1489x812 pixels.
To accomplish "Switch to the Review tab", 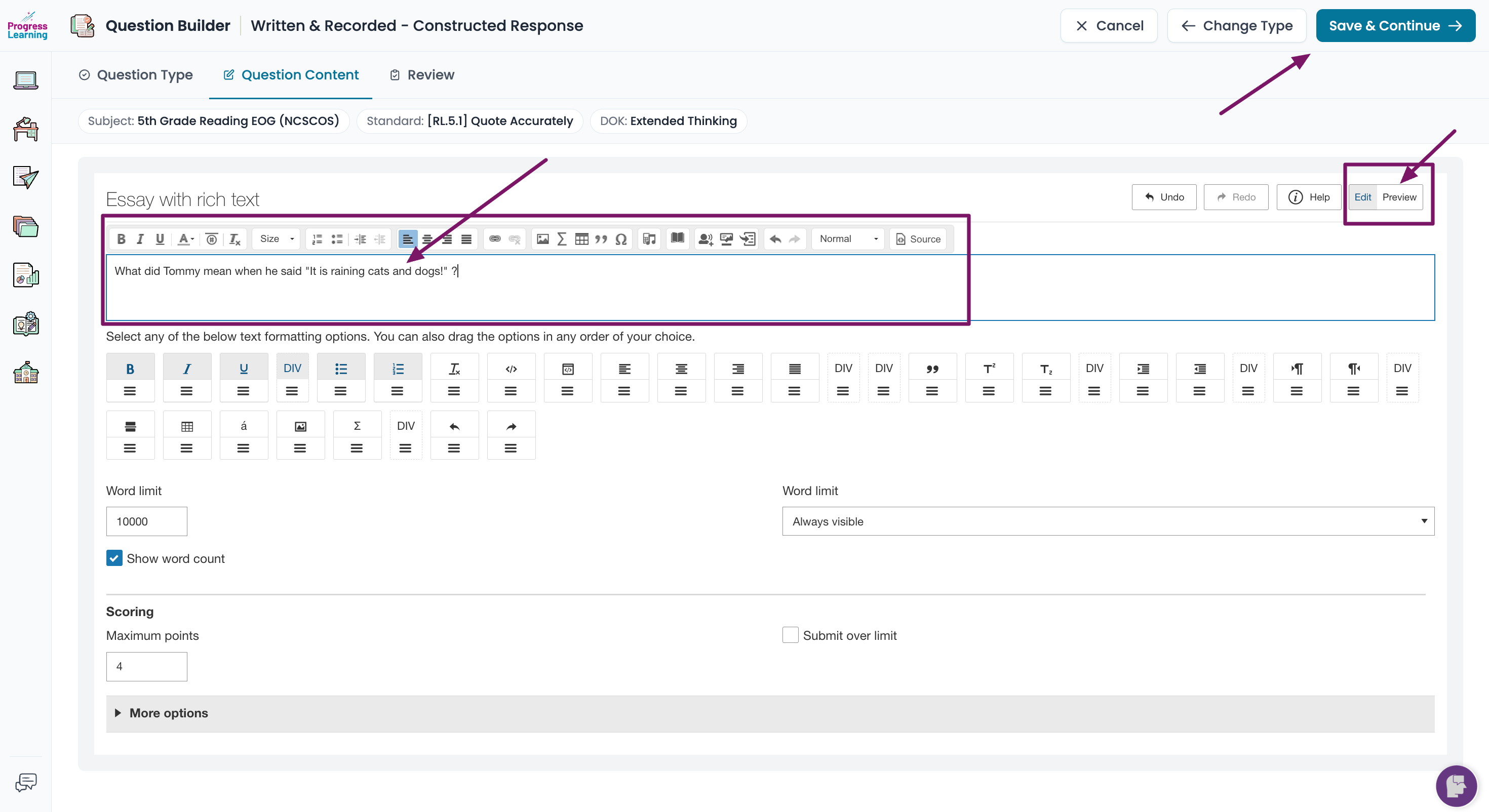I will (422, 74).
